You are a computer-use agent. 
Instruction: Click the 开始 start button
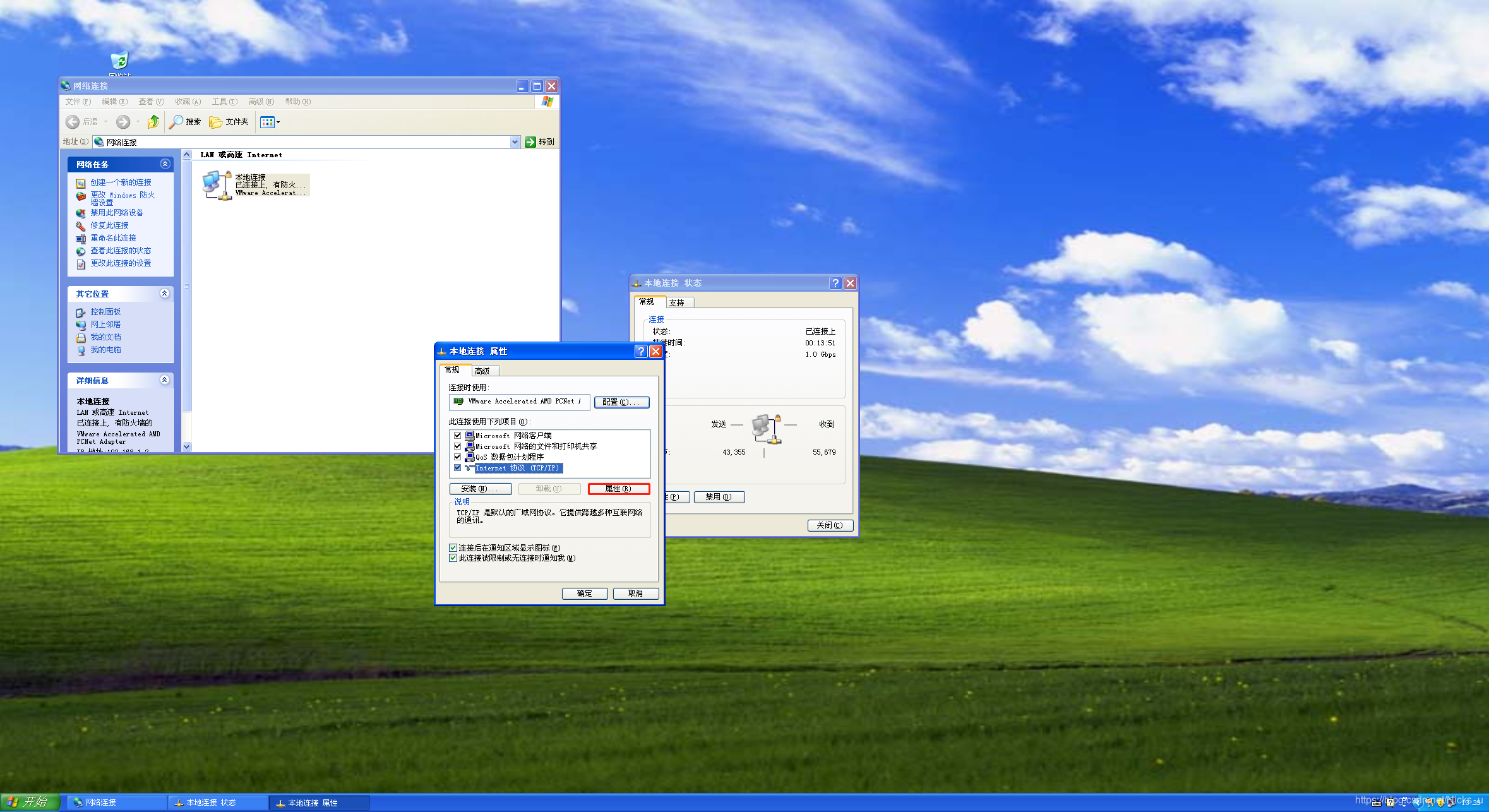click(29, 802)
